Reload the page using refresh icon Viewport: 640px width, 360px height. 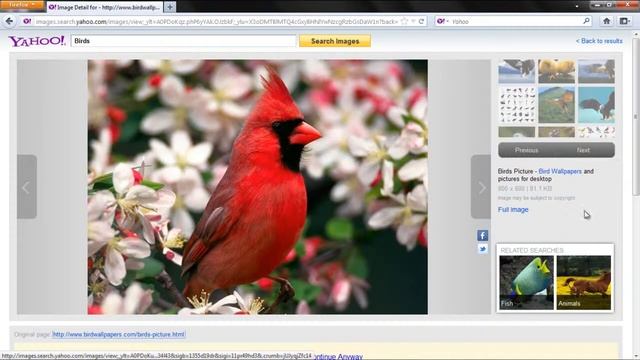(421, 21)
